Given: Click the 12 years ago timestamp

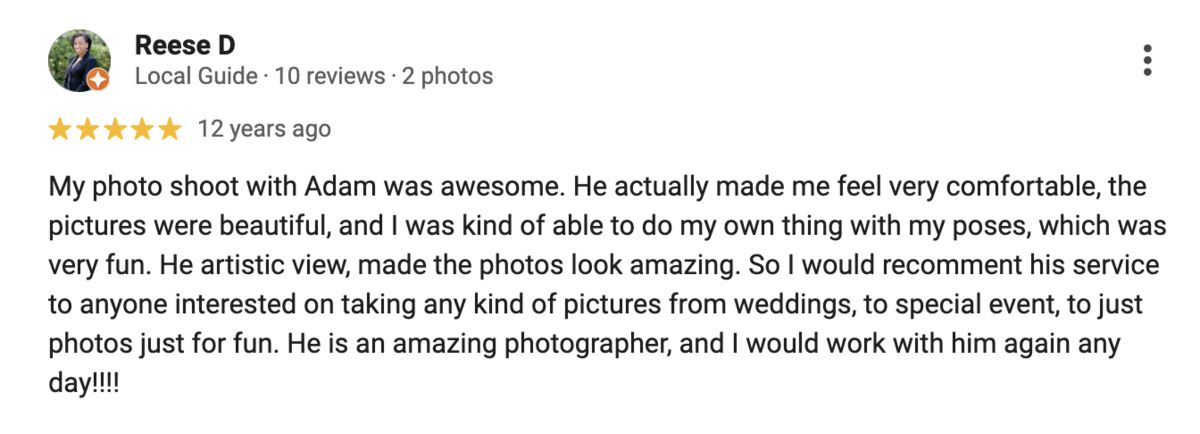Looking at the screenshot, I should coord(264,129).
